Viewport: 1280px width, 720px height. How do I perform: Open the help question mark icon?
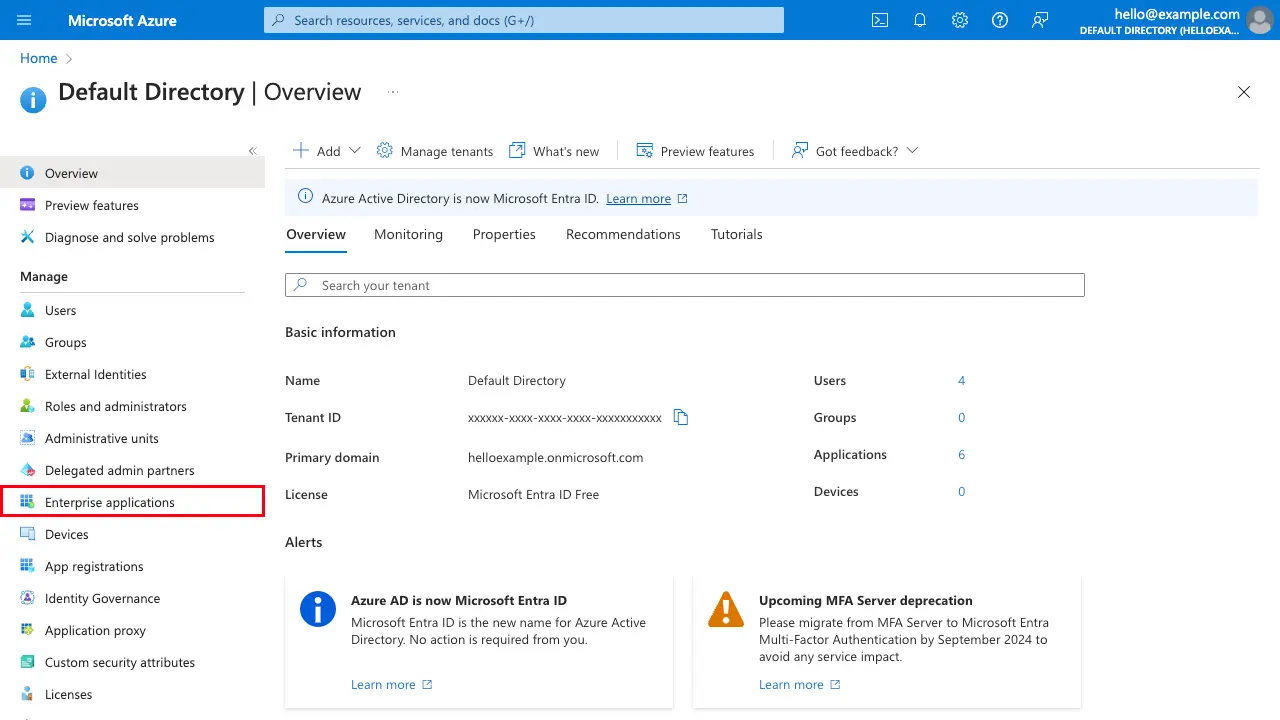pyautogui.click(x=1000, y=20)
